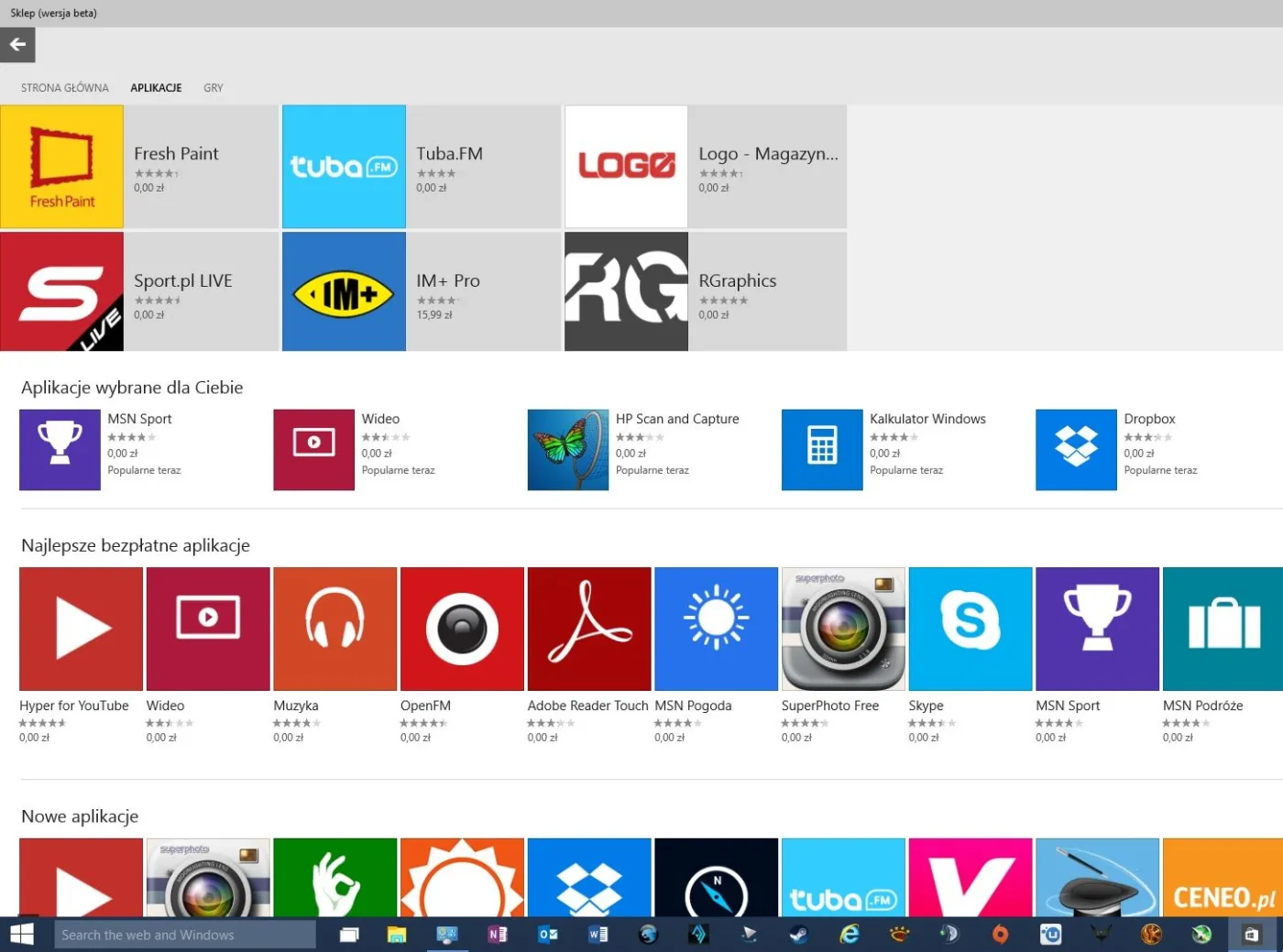Open the MSN Pogoda sun icon
1283x952 pixels.
click(x=716, y=629)
